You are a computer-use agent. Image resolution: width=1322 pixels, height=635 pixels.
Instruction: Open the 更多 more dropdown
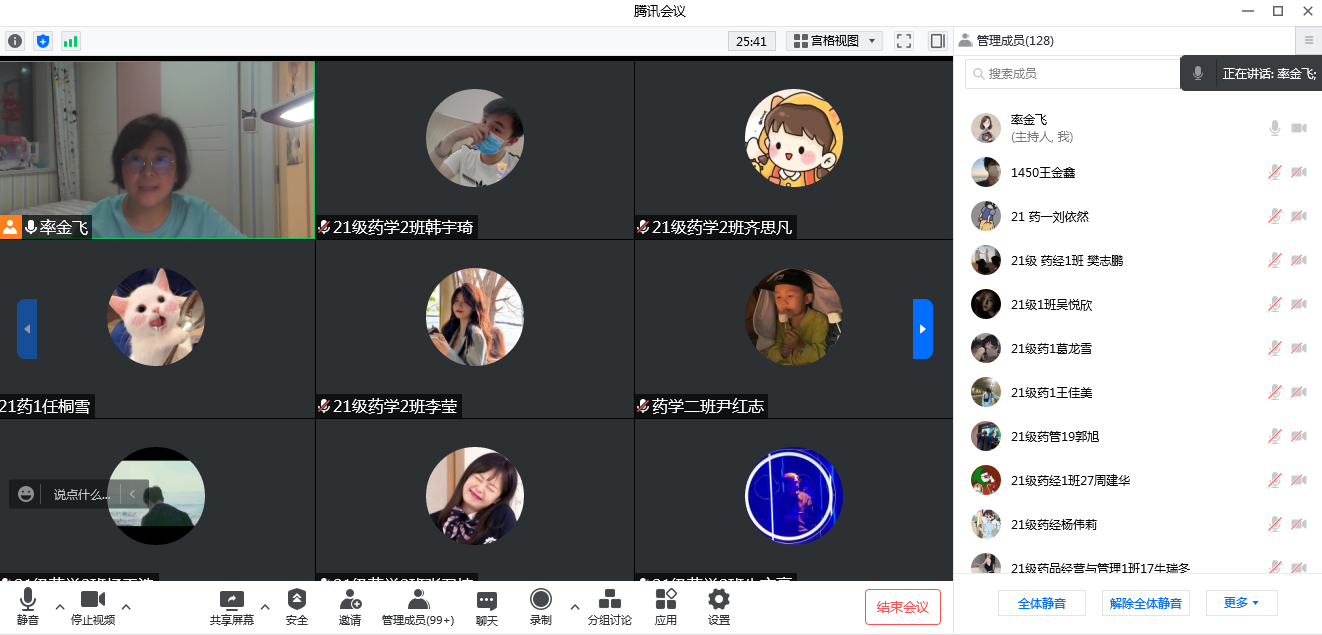coord(1241,603)
